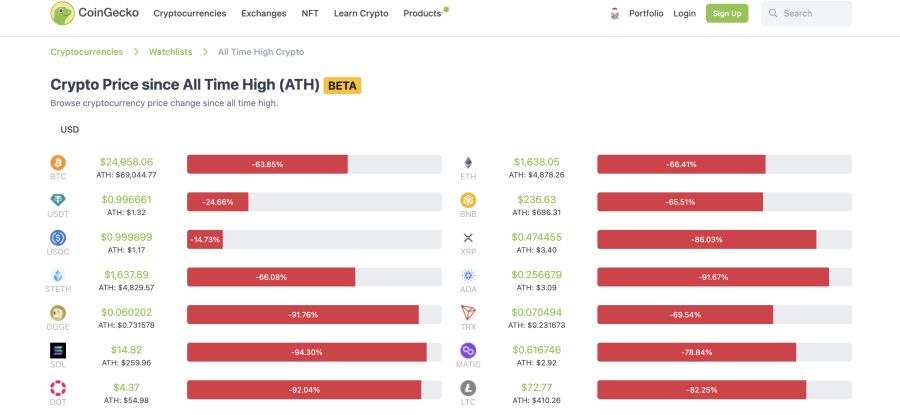Click the TRX price $0.070494
This screenshot has height=415, width=900.
coord(537,312)
